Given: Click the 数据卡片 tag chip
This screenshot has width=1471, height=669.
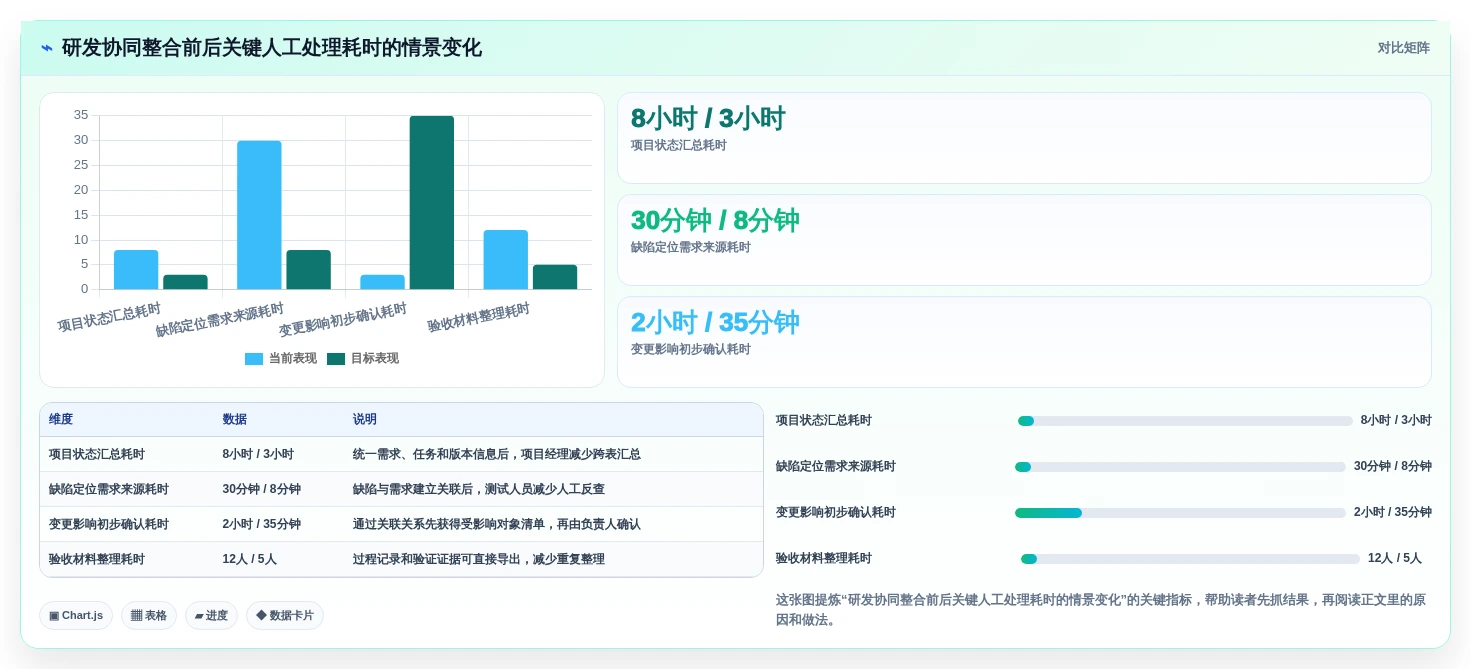Looking at the screenshot, I should [x=285, y=616].
